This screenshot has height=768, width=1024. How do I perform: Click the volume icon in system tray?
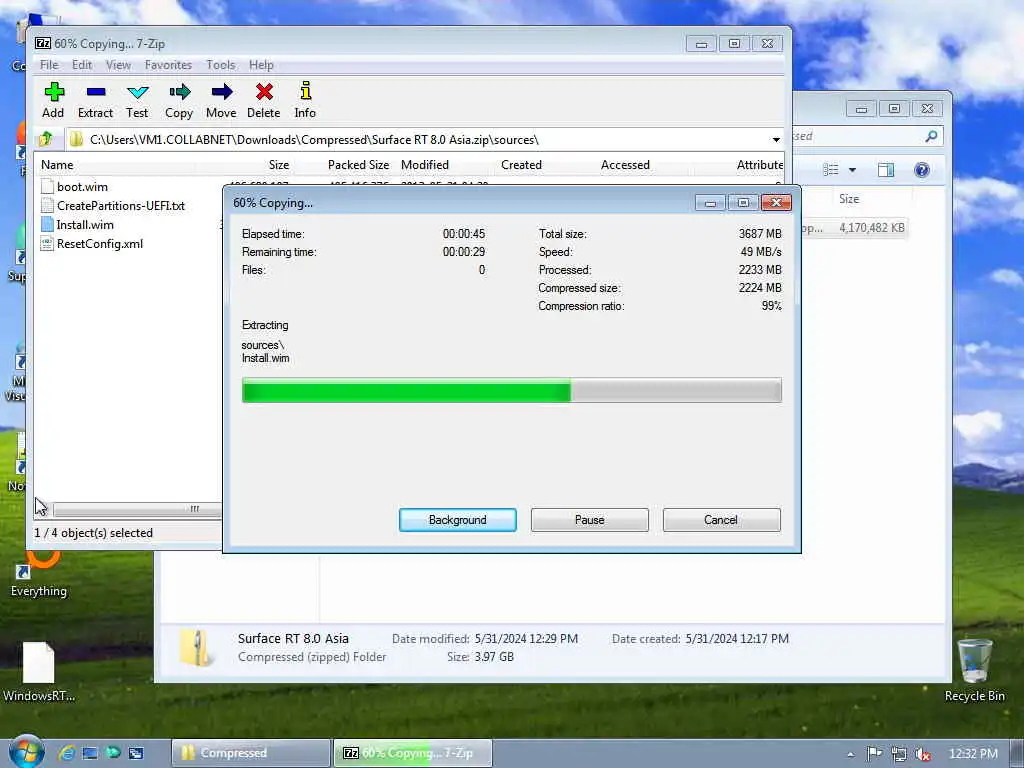(x=923, y=754)
